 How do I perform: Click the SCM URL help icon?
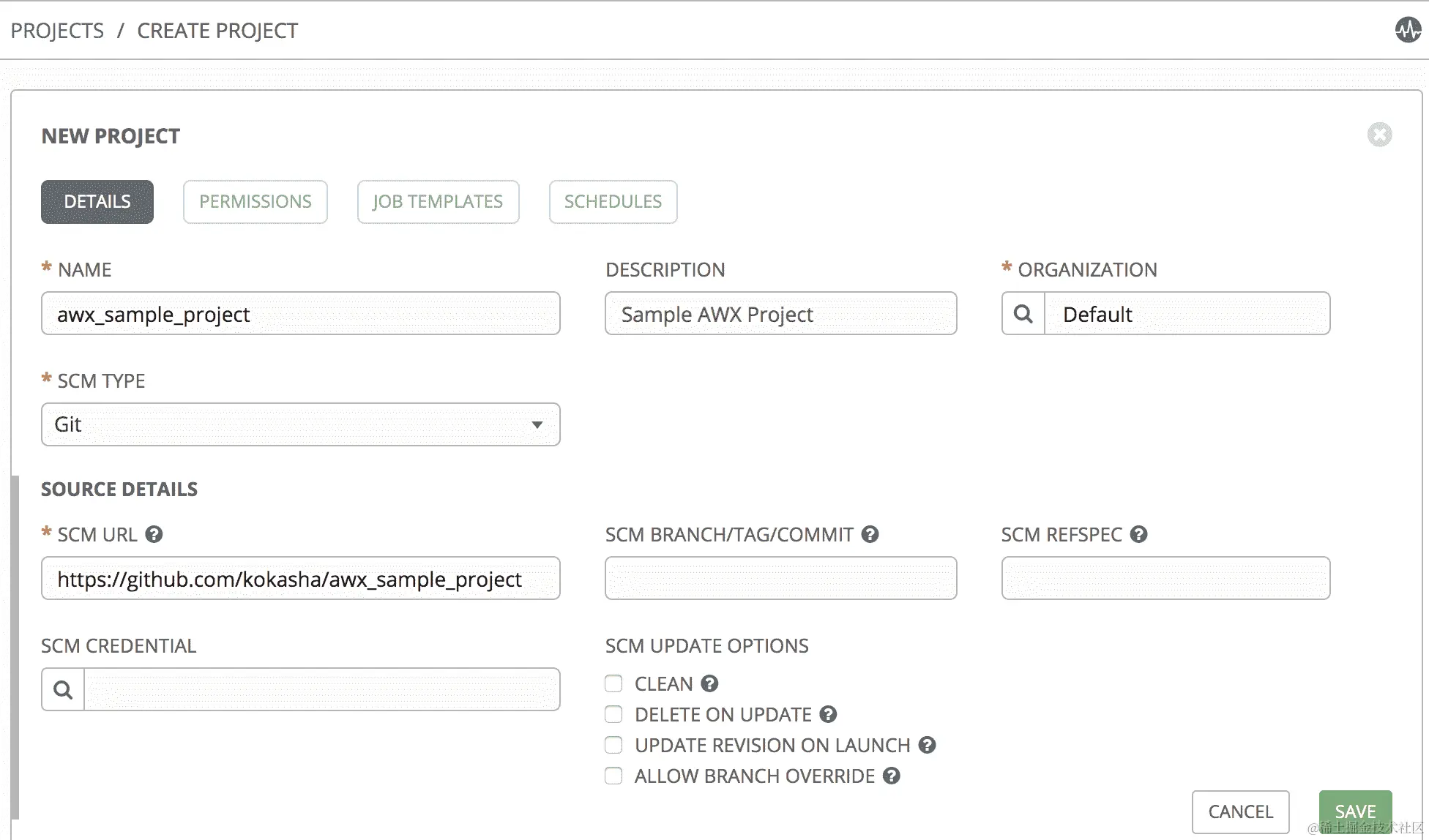point(154,534)
